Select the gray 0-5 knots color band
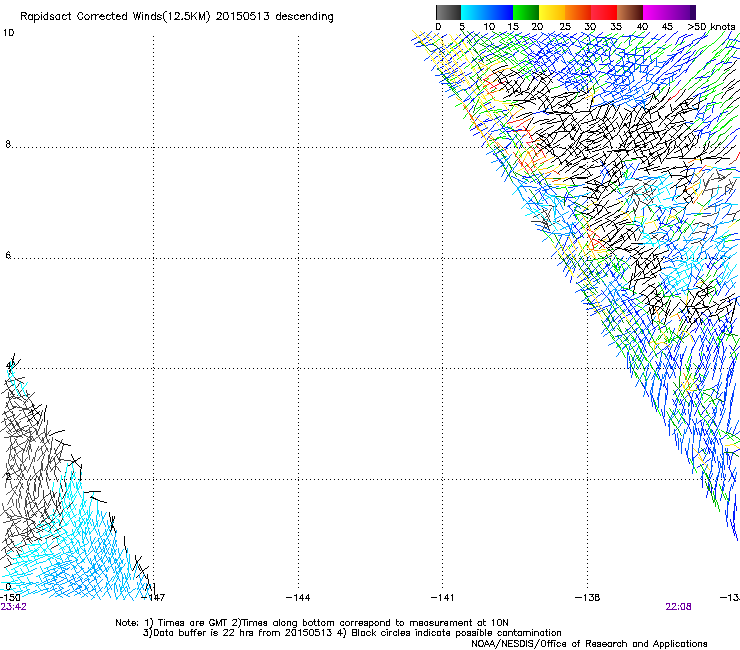740x650 pixels. (448, 12)
